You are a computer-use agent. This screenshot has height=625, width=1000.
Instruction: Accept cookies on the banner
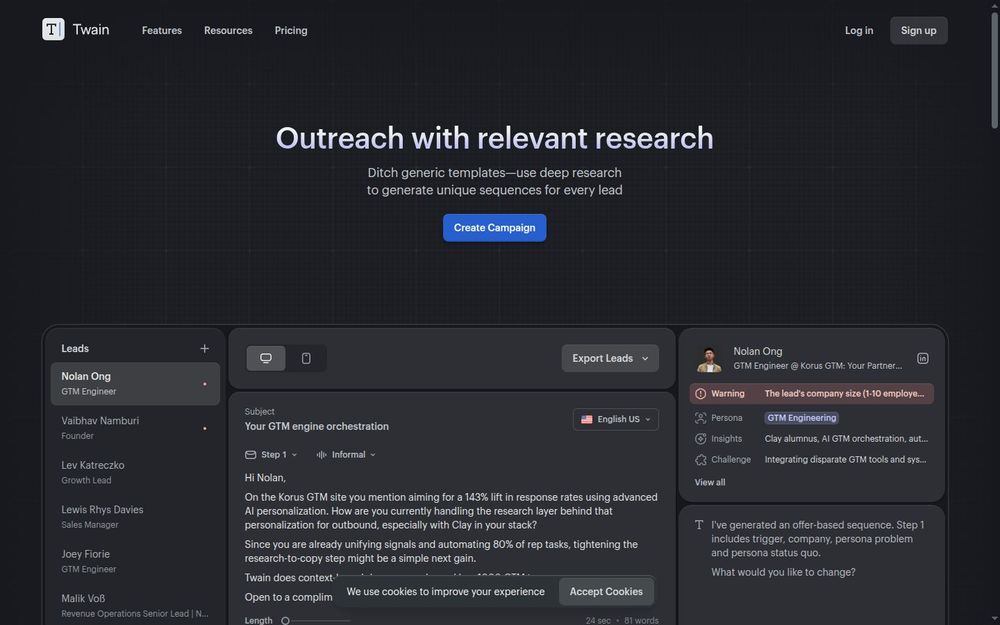pos(606,592)
